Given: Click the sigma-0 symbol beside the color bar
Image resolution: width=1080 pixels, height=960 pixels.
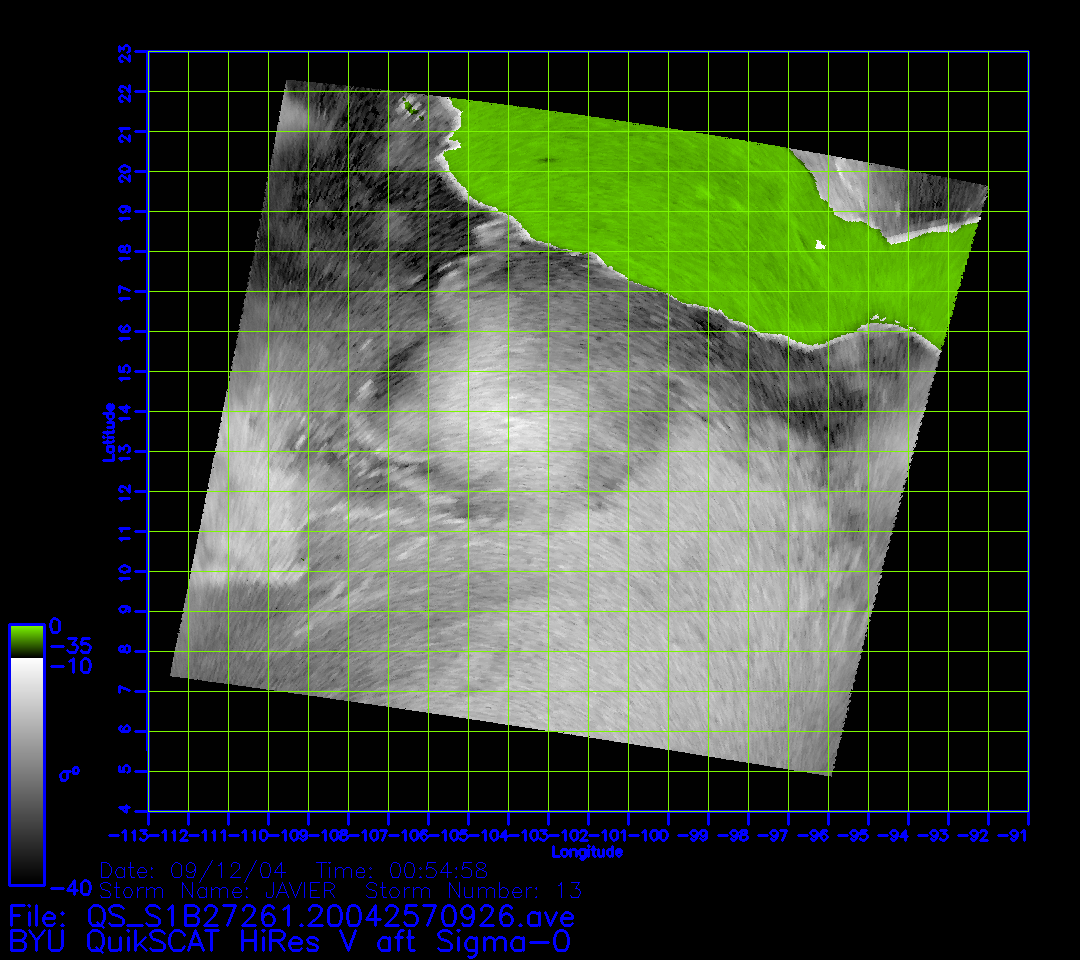Looking at the screenshot, I should 70,773.
